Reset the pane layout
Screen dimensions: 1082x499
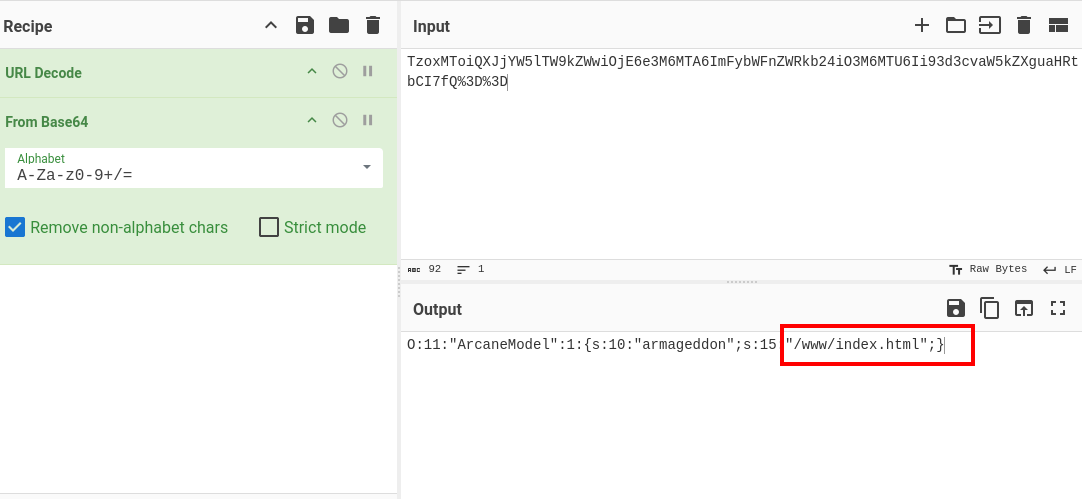pos(1058,26)
